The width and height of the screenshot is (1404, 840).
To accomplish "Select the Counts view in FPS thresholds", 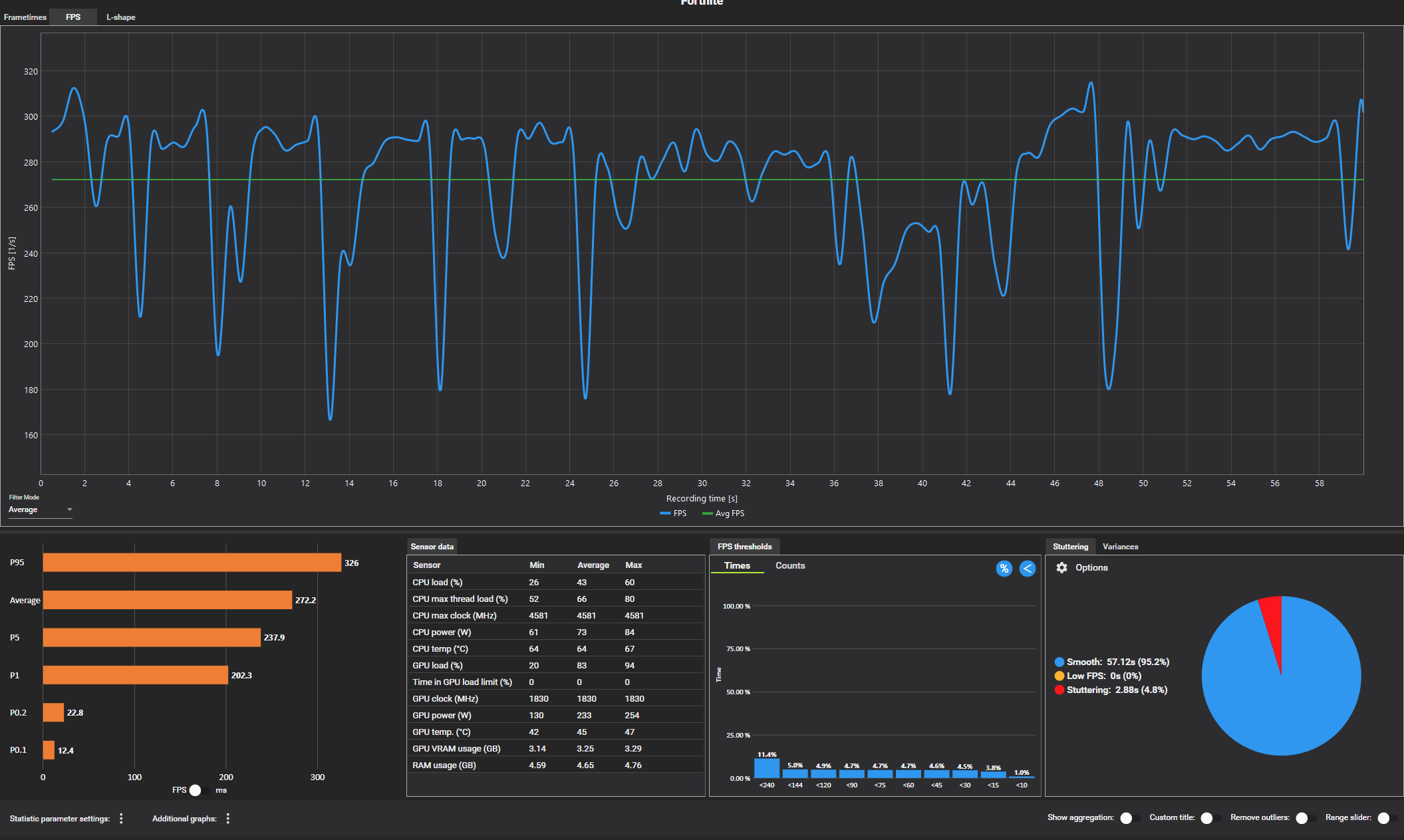I will tap(789, 565).
